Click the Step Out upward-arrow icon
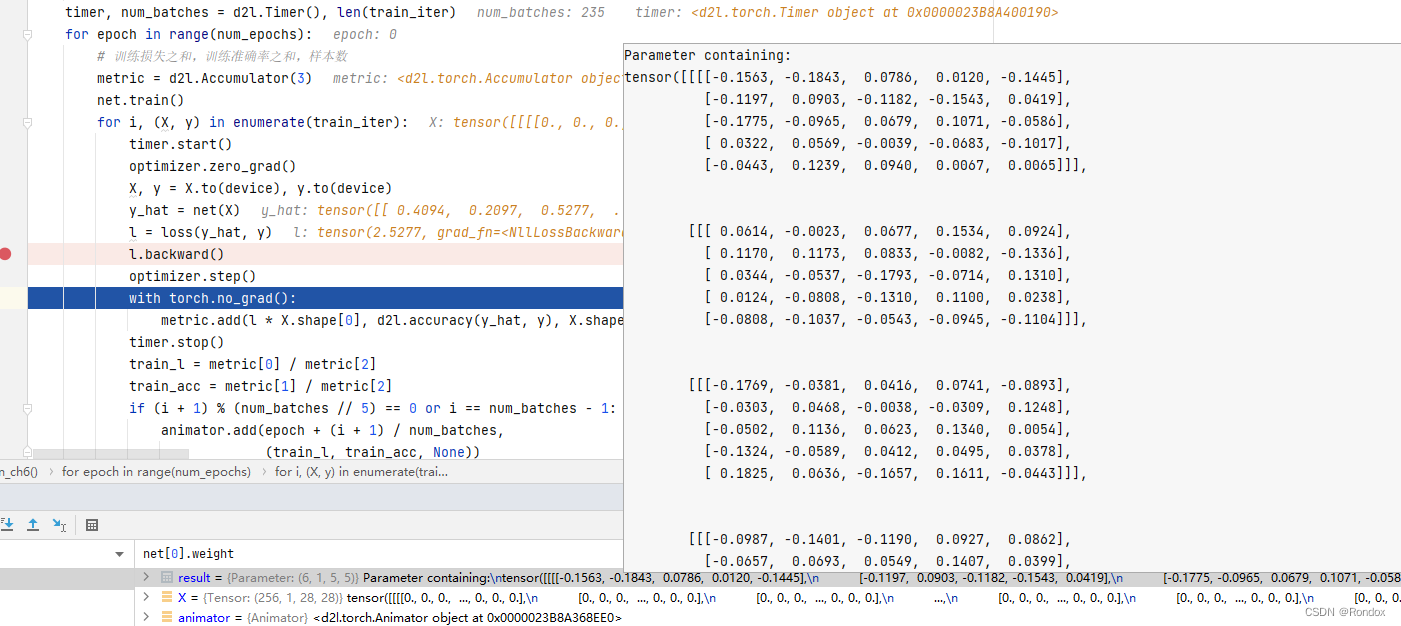The height and width of the screenshot is (626, 1401). 33,524
